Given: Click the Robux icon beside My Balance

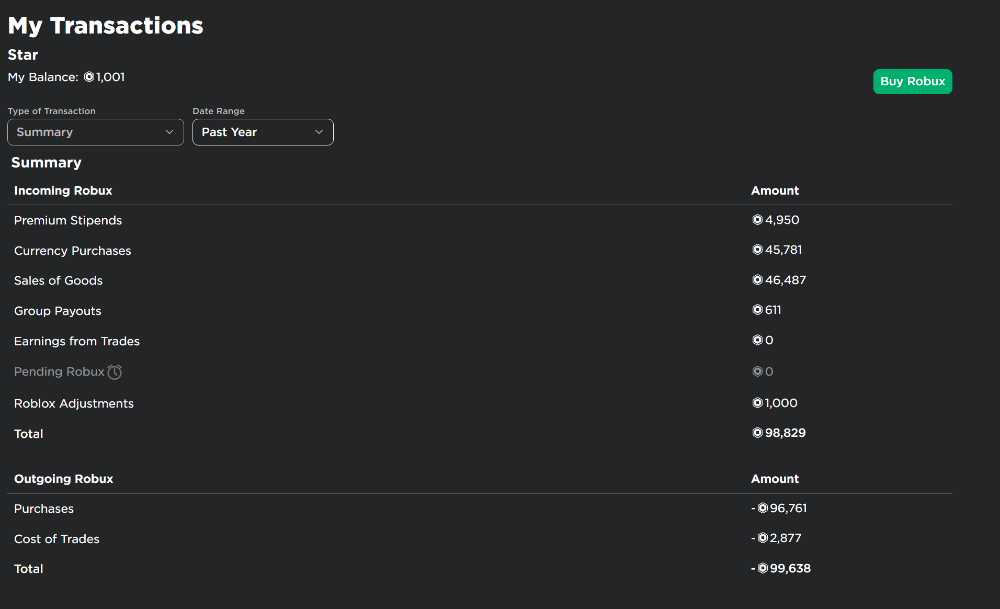Looking at the screenshot, I should [x=89, y=77].
